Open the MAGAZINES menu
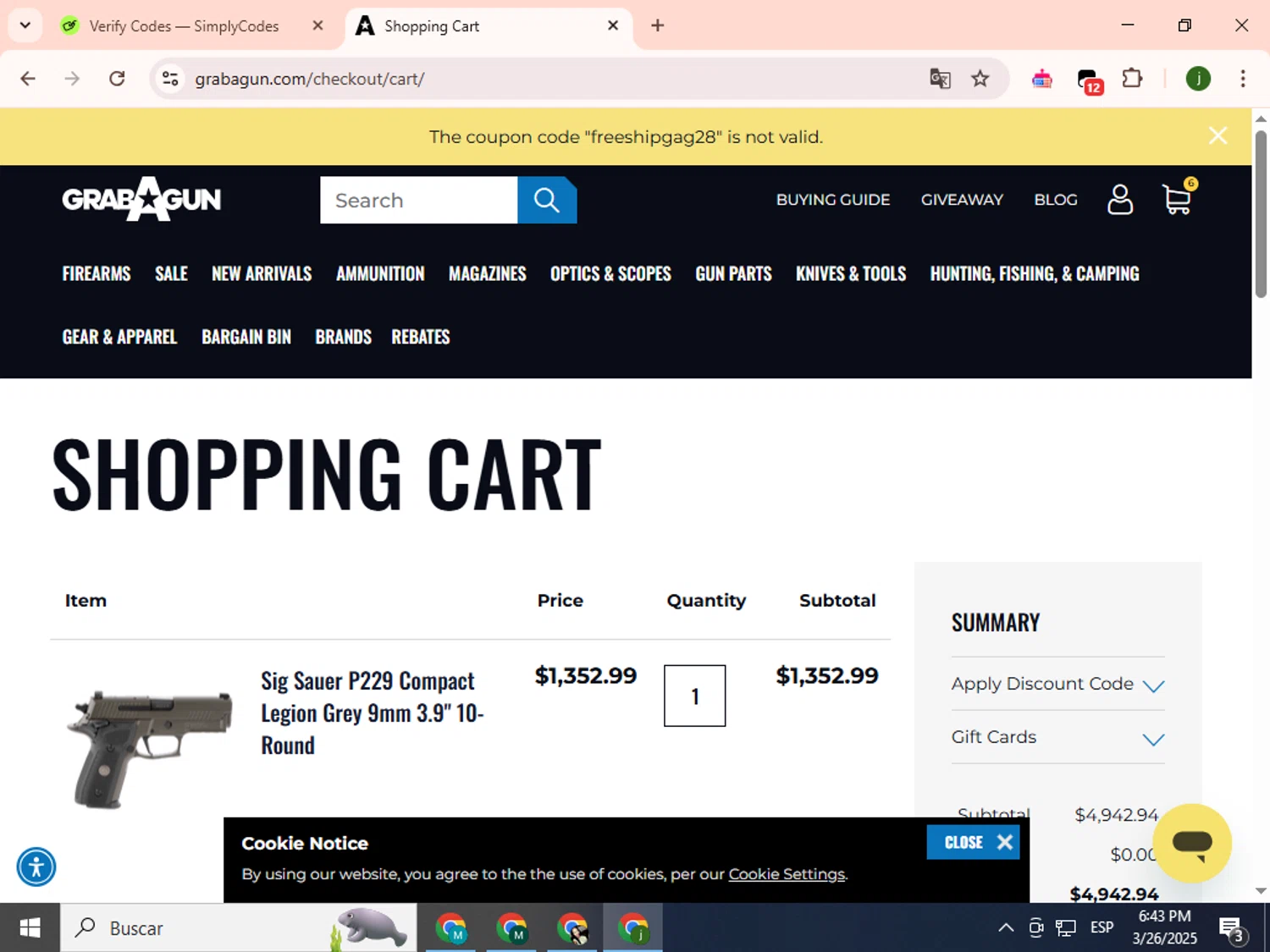The image size is (1270, 952). click(488, 273)
